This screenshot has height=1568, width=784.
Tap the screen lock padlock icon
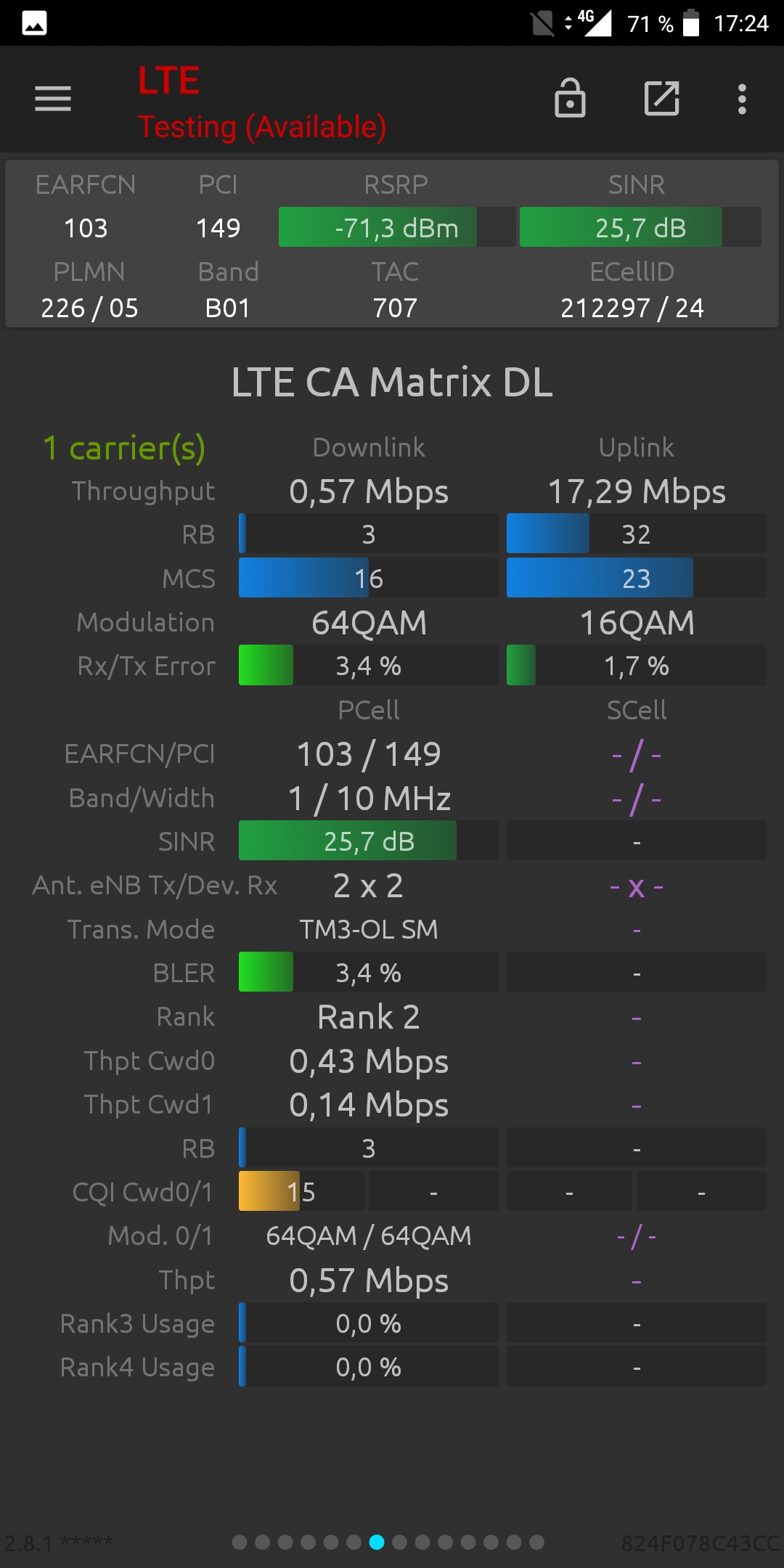[x=570, y=99]
